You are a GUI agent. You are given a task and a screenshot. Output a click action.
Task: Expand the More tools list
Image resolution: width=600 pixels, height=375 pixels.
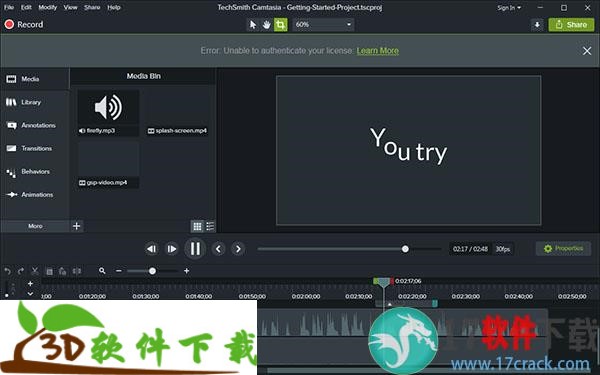pos(35,226)
